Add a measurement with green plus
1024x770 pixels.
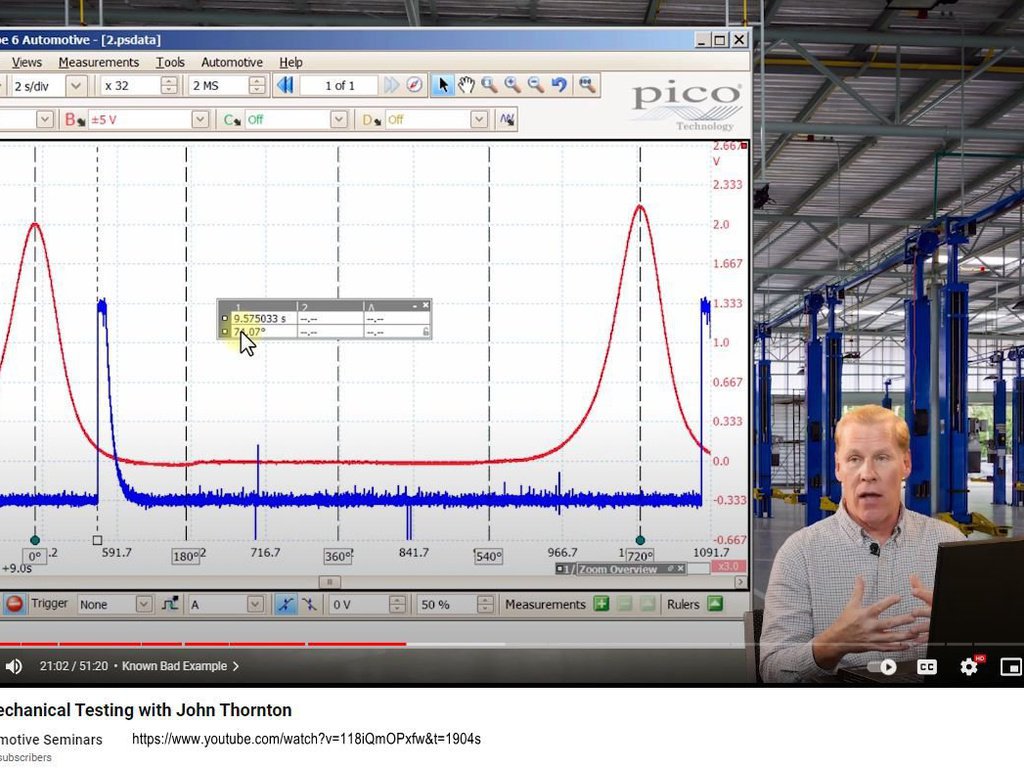(x=601, y=604)
